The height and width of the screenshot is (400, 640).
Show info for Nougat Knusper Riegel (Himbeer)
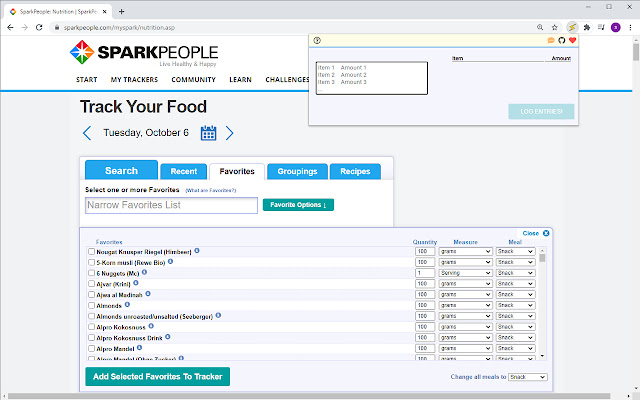coord(197,251)
